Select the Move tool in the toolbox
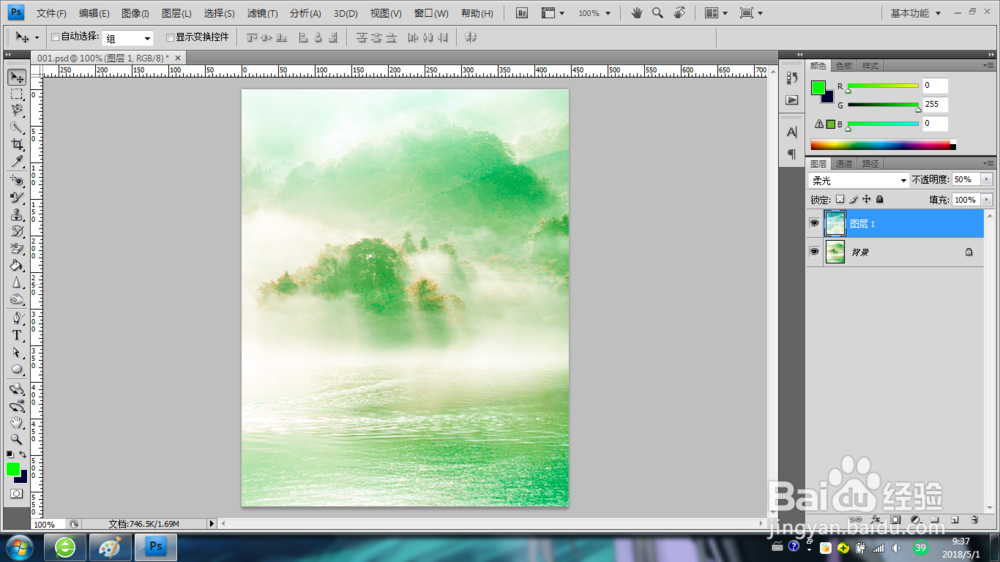This screenshot has width=1000, height=562. coord(17,78)
